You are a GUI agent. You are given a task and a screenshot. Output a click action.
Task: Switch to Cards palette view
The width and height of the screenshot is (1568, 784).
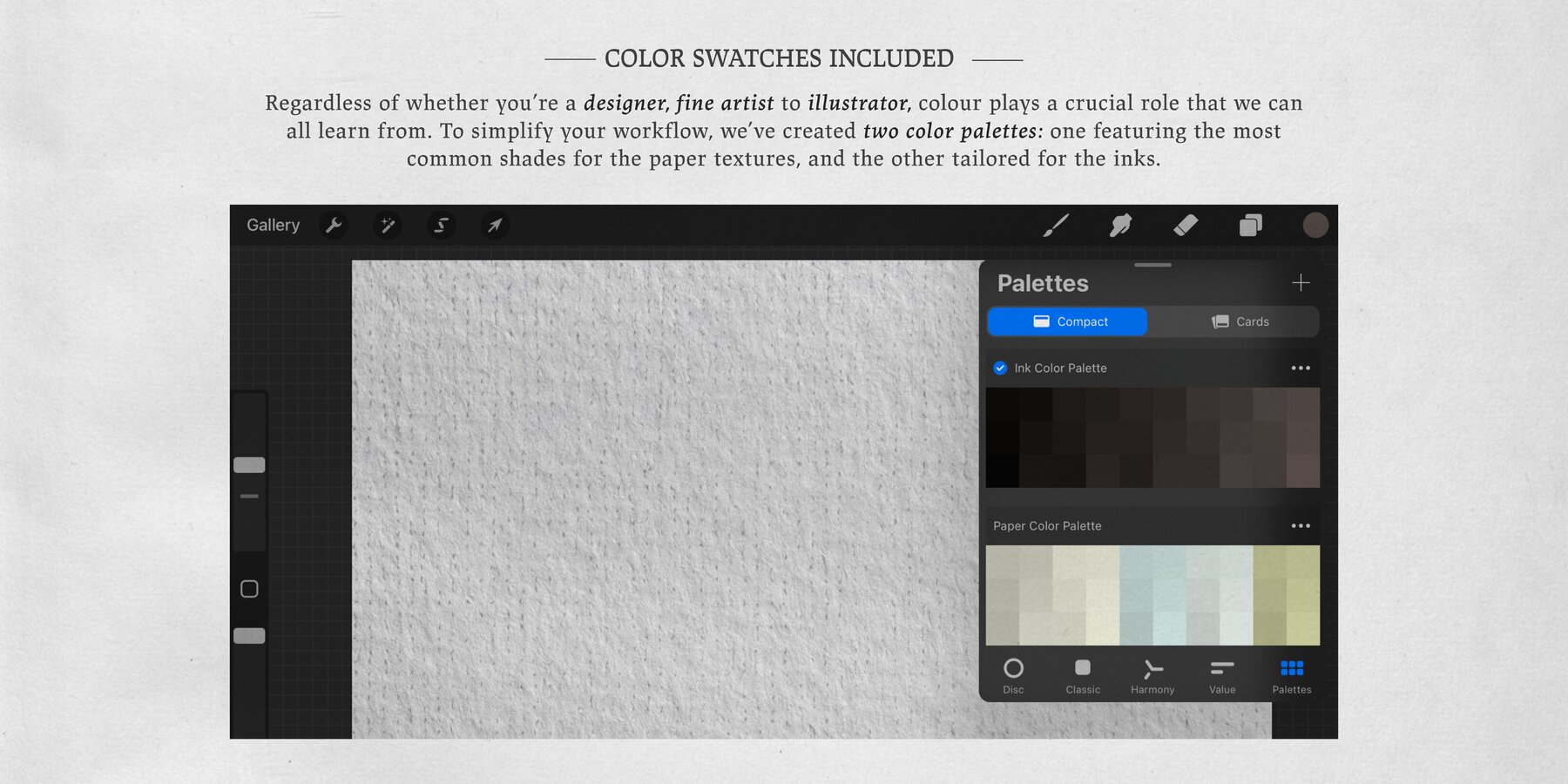[1239, 321]
